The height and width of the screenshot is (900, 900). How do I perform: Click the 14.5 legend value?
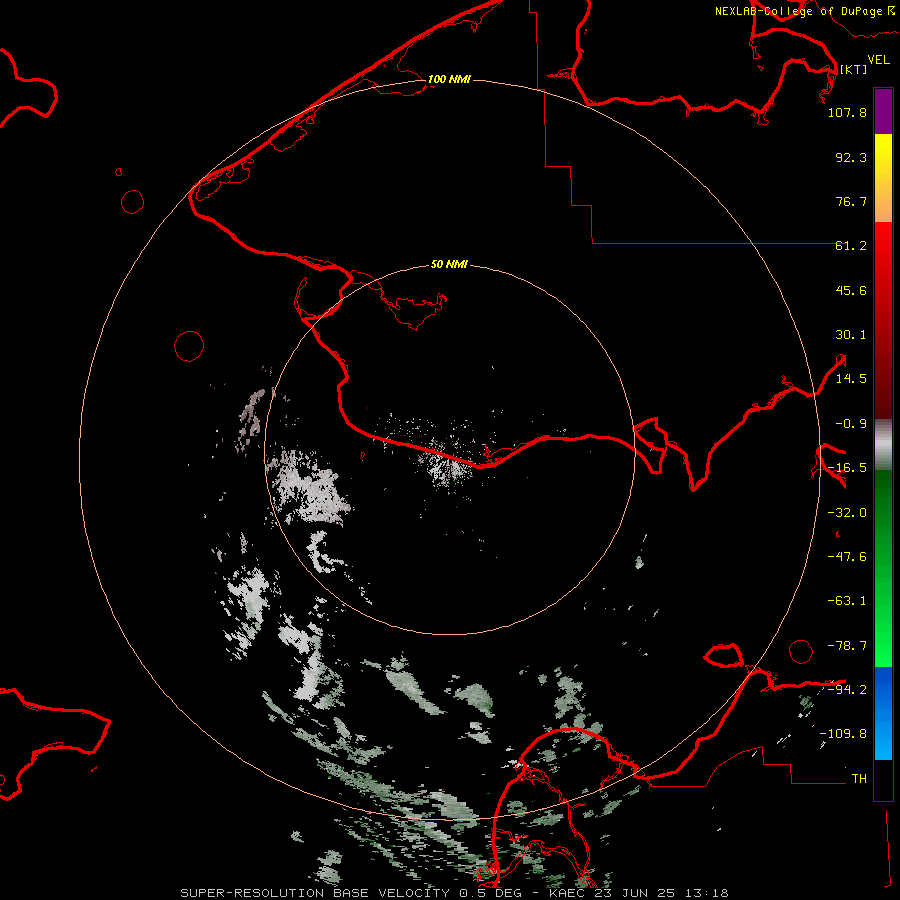tap(851, 379)
